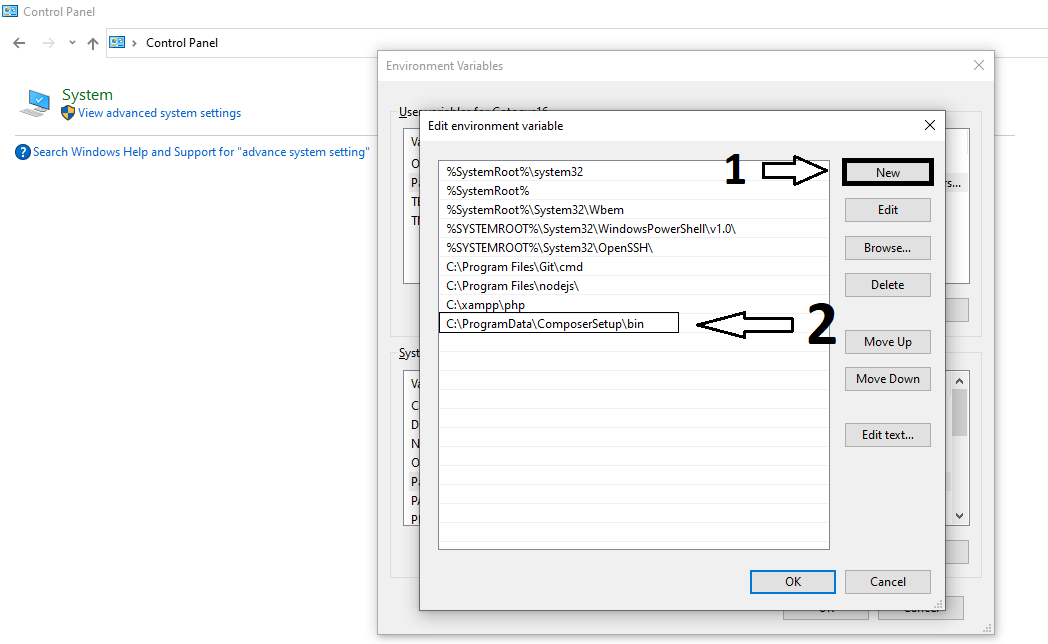Viewport: 1048px width, 644px height.
Task: Select the C:\xampp\php path entry
Action: tap(486, 304)
